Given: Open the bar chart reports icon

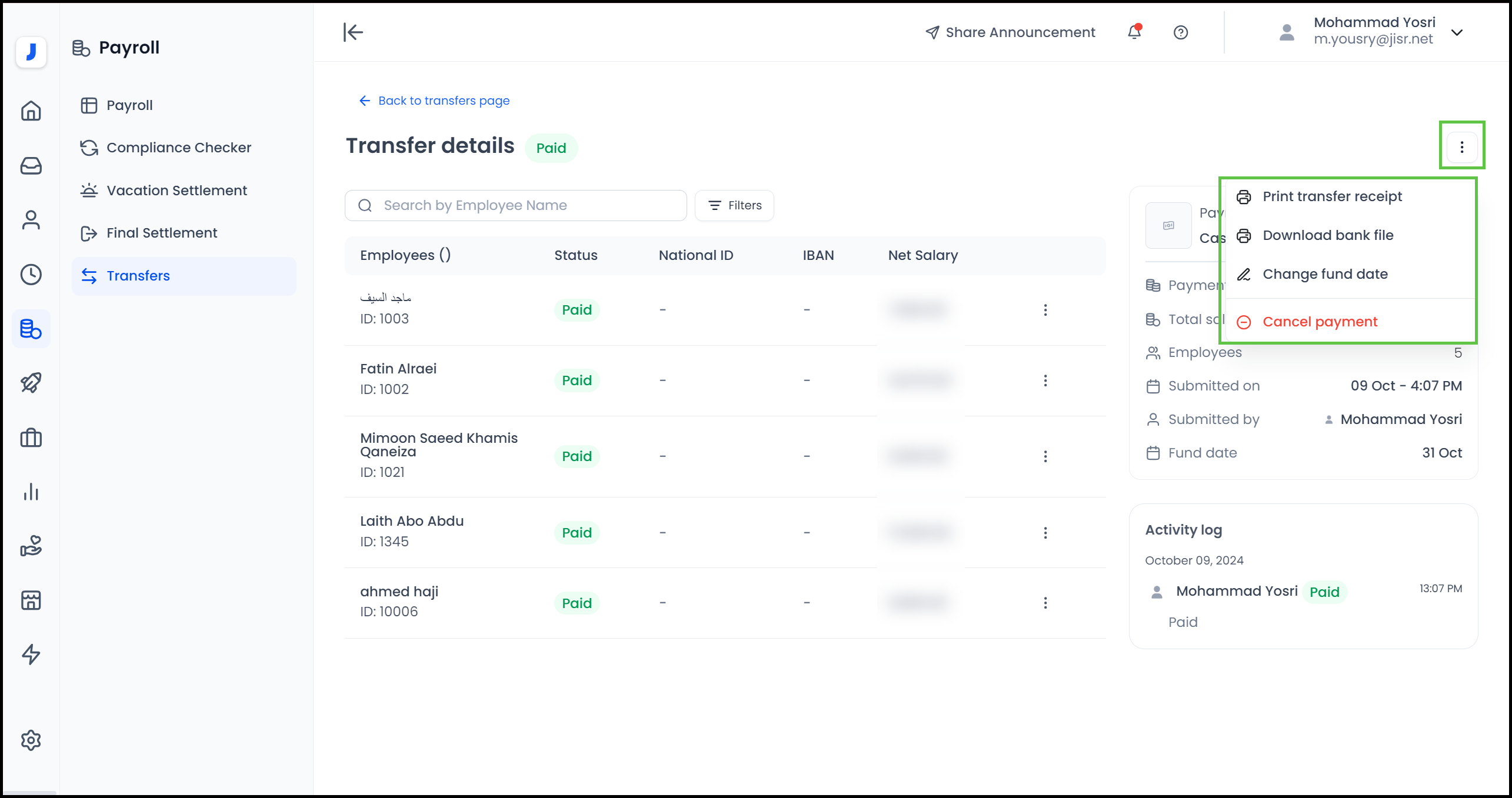Looking at the screenshot, I should [31, 492].
